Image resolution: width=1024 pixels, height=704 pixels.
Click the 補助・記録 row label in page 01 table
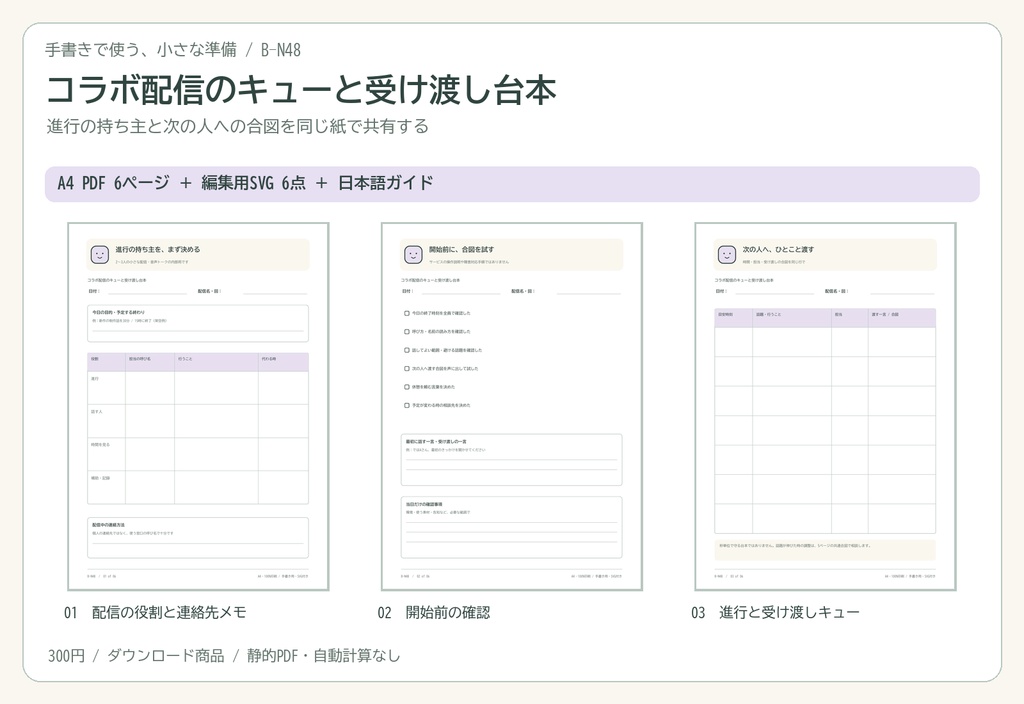[100, 478]
